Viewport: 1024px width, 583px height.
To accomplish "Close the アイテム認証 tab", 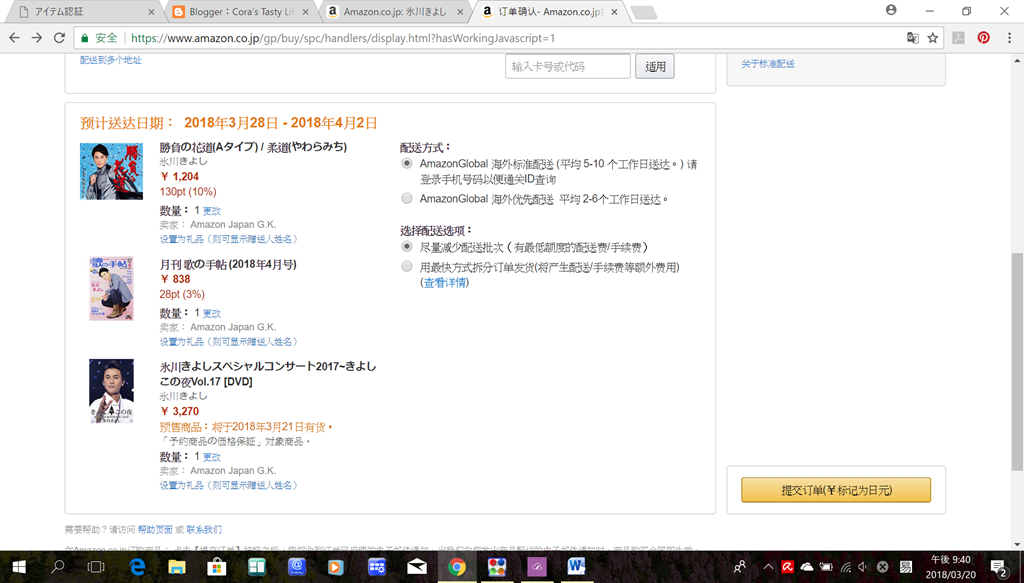I will point(152,12).
